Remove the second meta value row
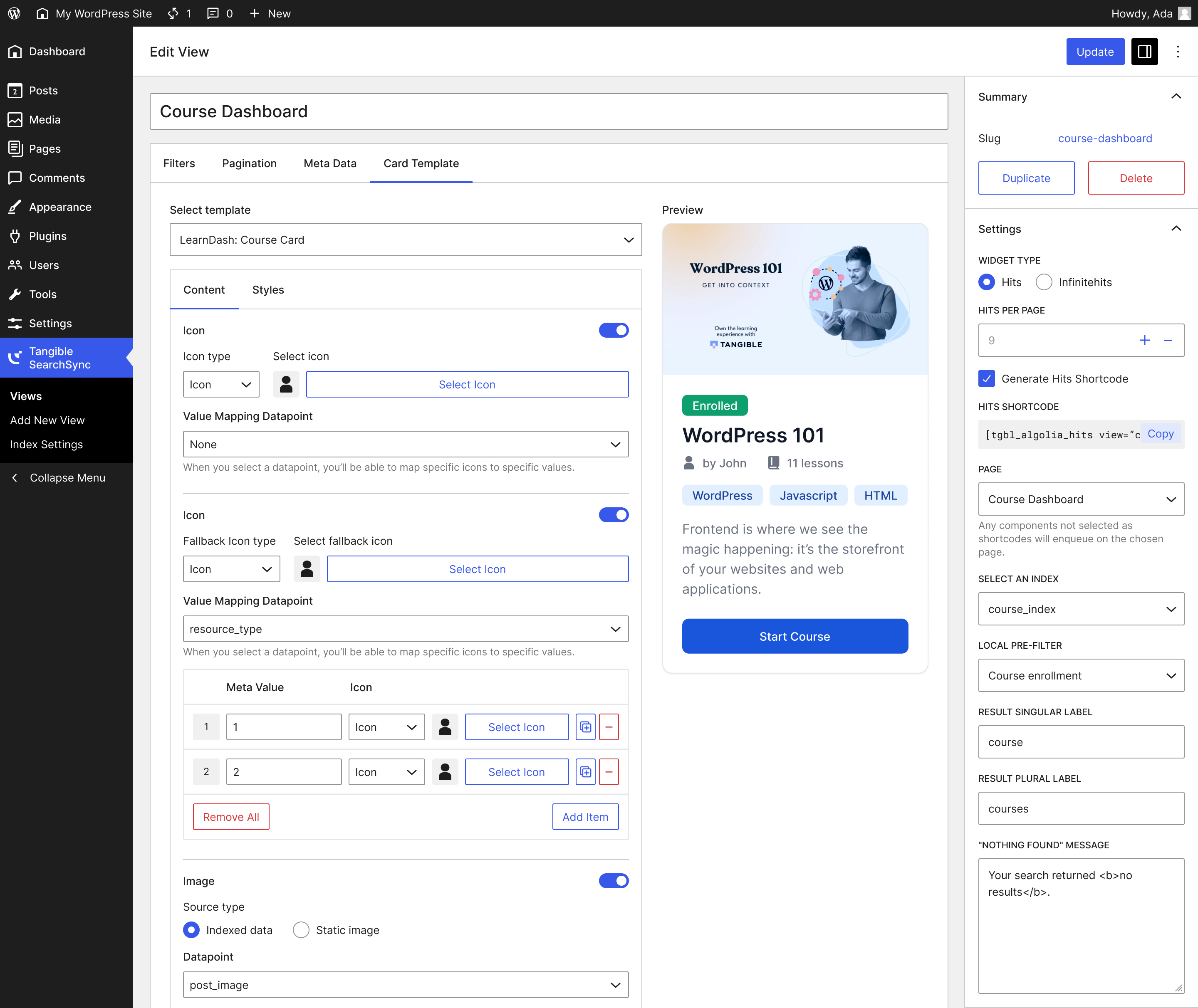This screenshot has width=1198, height=1008. [x=609, y=772]
